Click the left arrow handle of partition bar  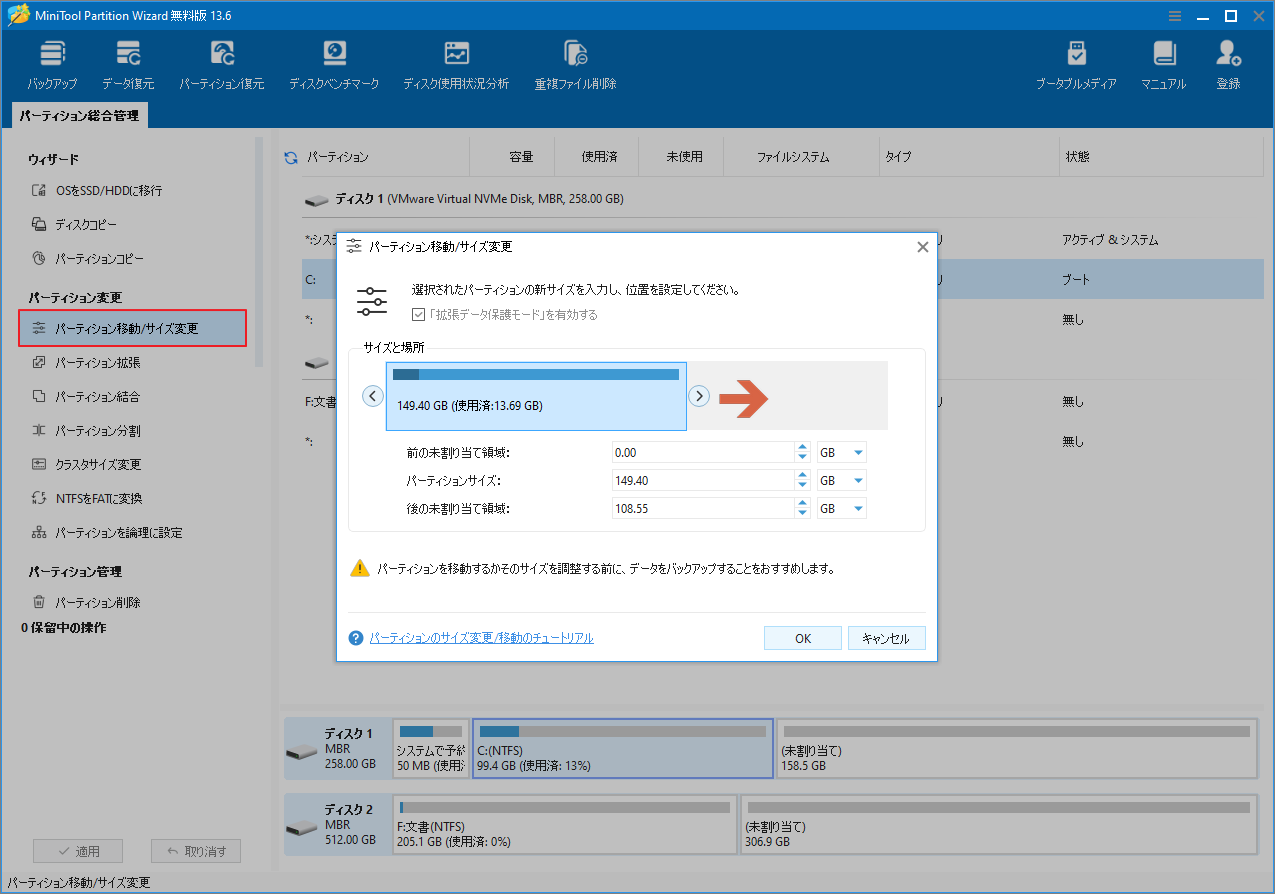(373, 396)
